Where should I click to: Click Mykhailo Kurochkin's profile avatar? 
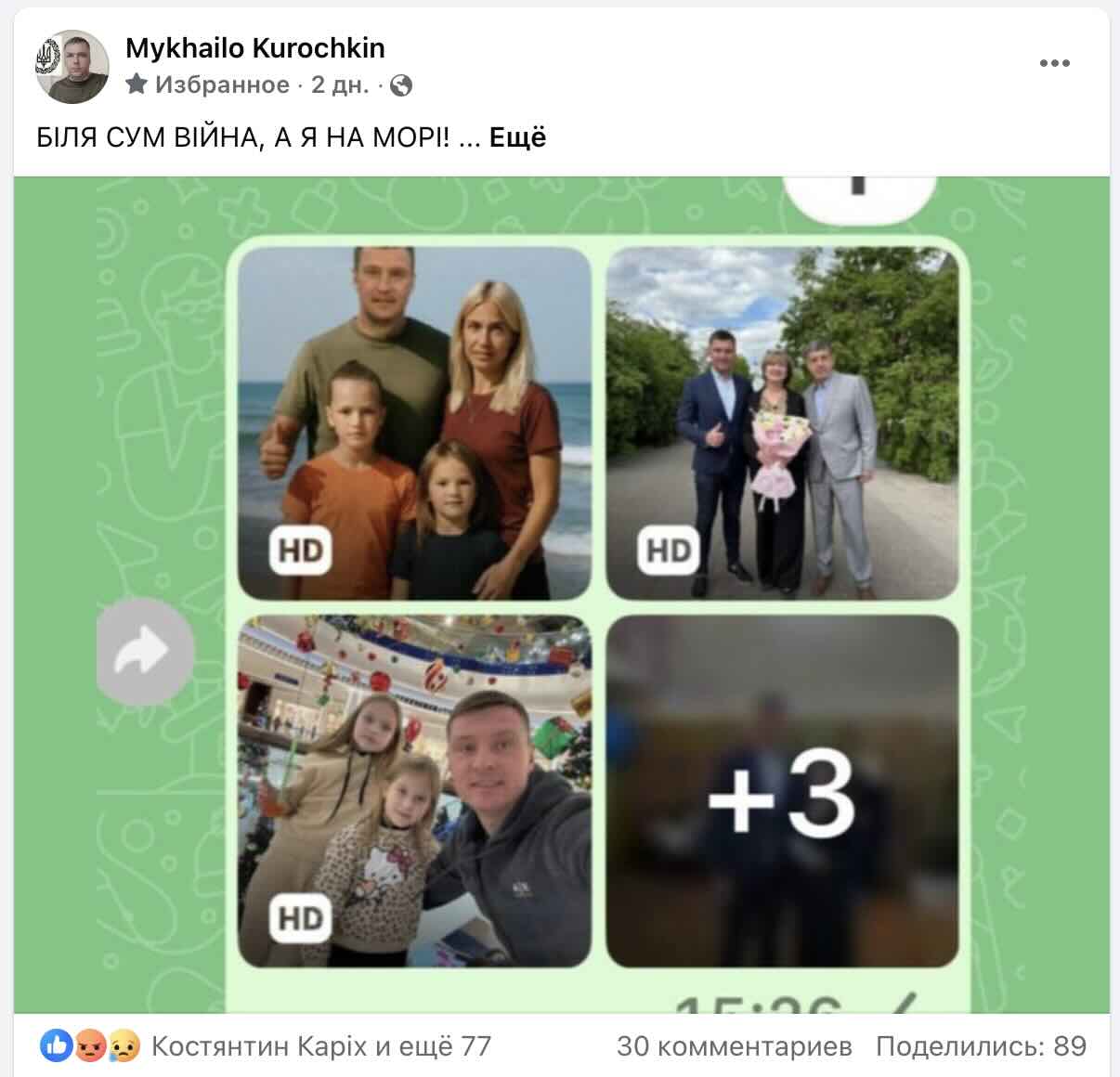tap(72, 66)
